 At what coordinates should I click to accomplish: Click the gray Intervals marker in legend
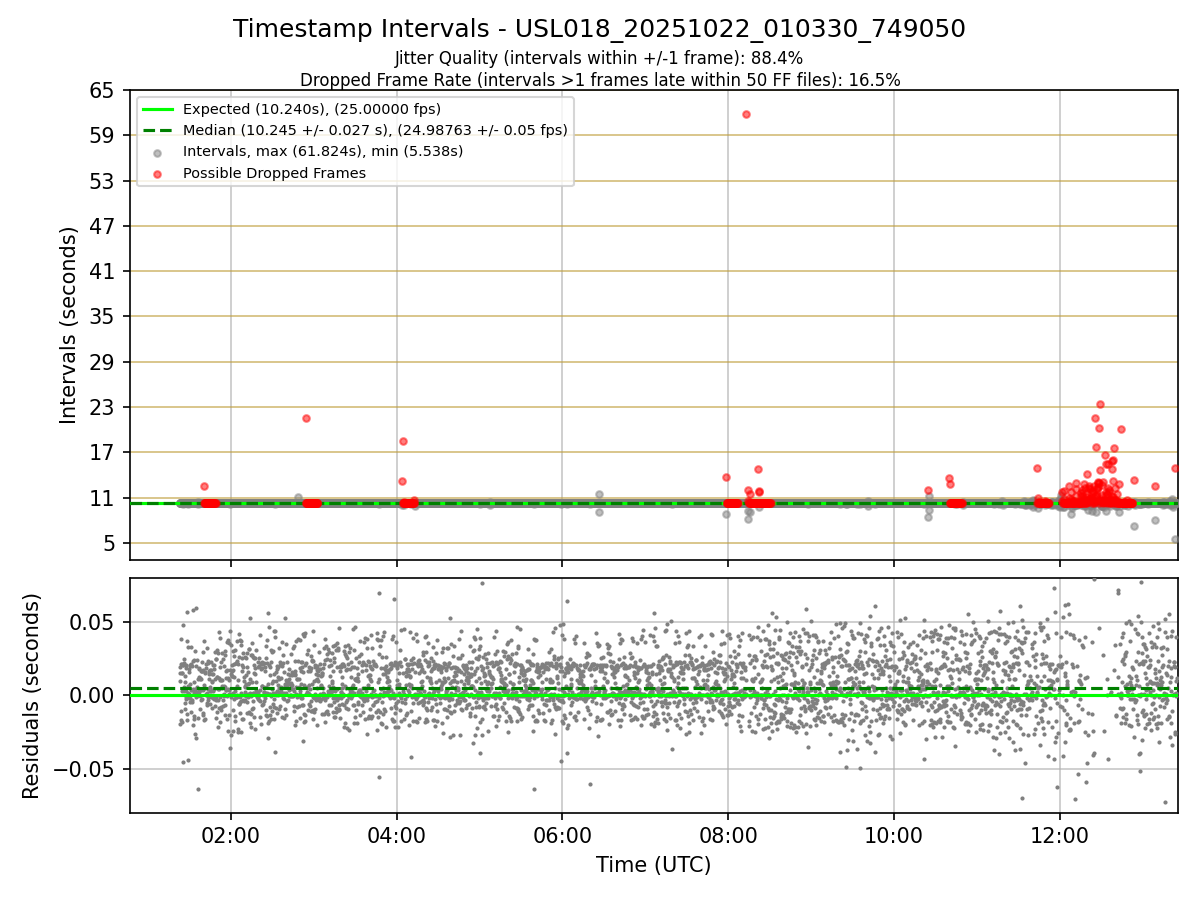(158, 152)
